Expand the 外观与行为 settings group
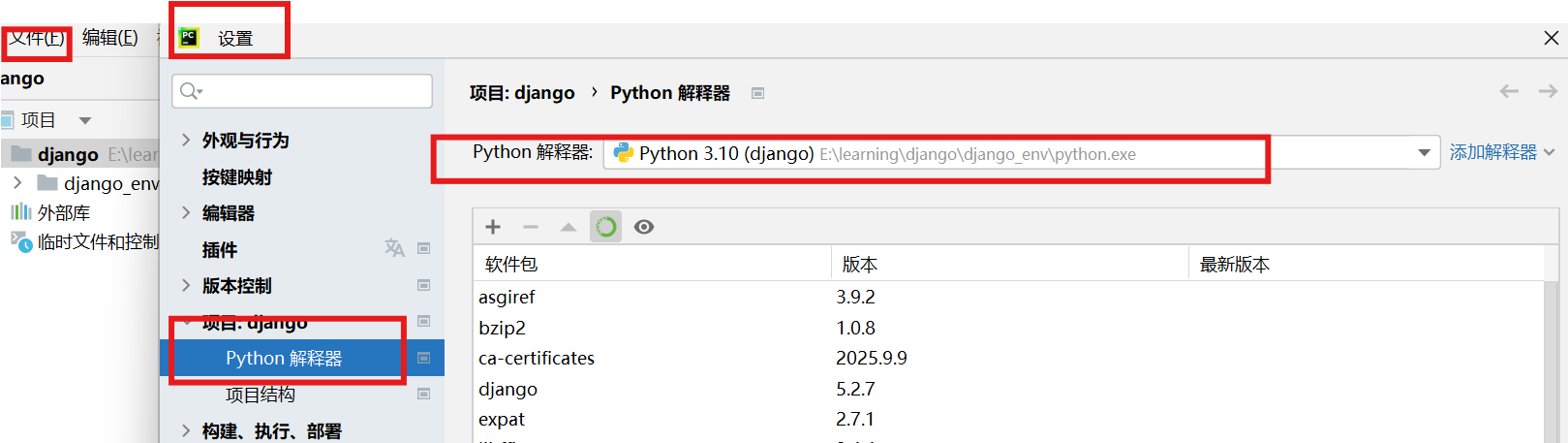 [x=186, y=140]
